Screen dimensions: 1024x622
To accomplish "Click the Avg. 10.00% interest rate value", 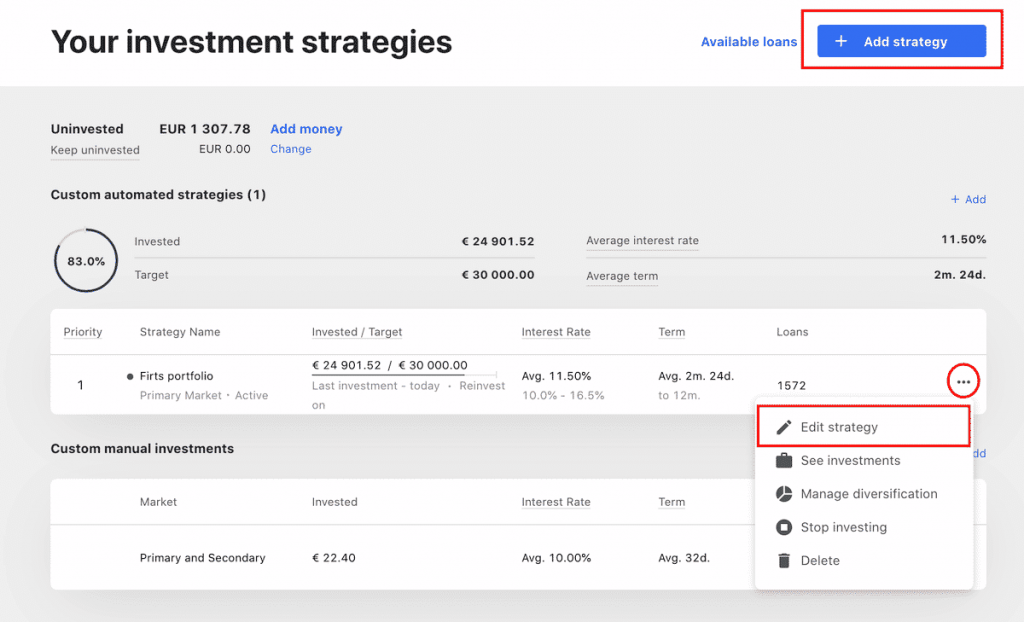I will [556, 558].
